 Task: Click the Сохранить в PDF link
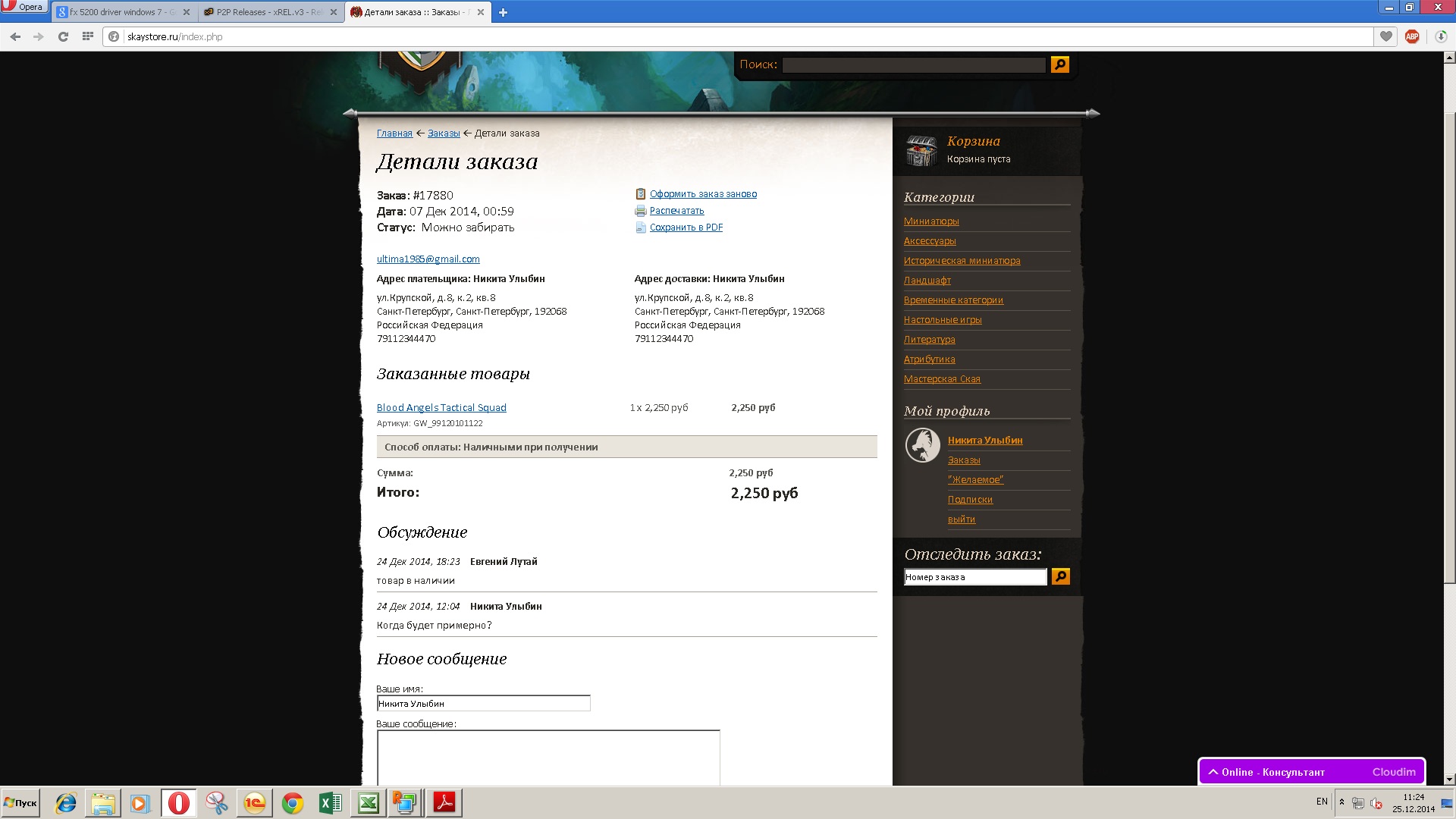(686, 227)
